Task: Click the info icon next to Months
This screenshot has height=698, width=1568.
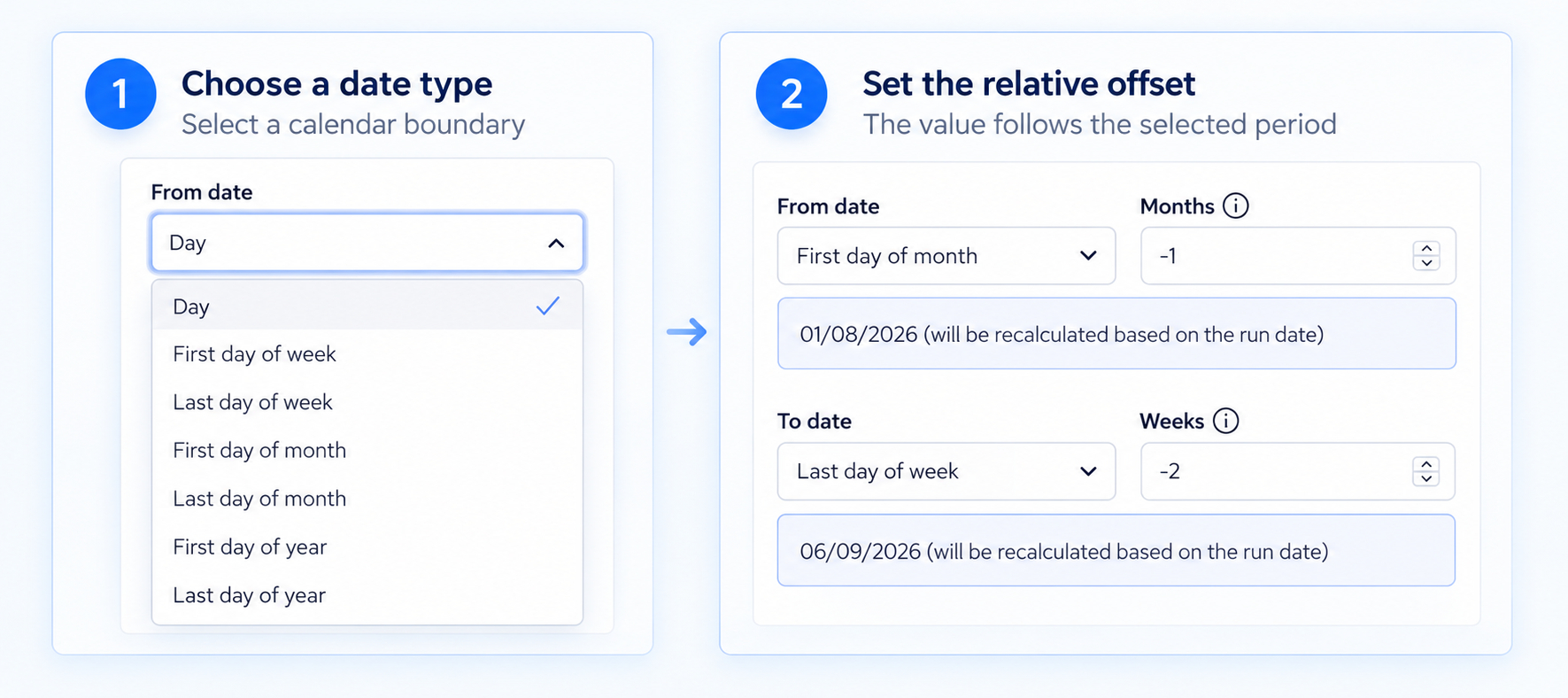Action: click(1235, 206)
